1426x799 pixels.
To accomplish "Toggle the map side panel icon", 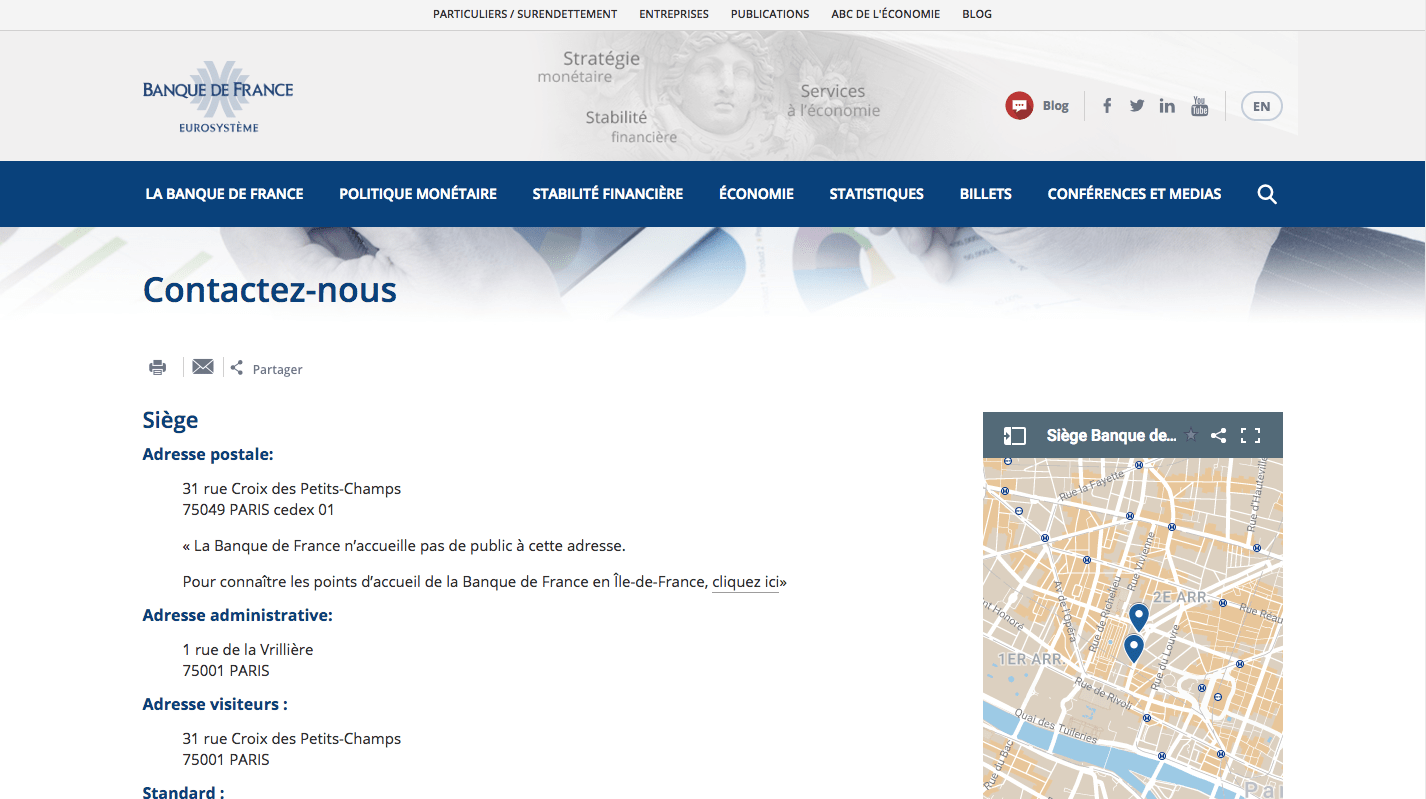I will tap(1015, 435).
